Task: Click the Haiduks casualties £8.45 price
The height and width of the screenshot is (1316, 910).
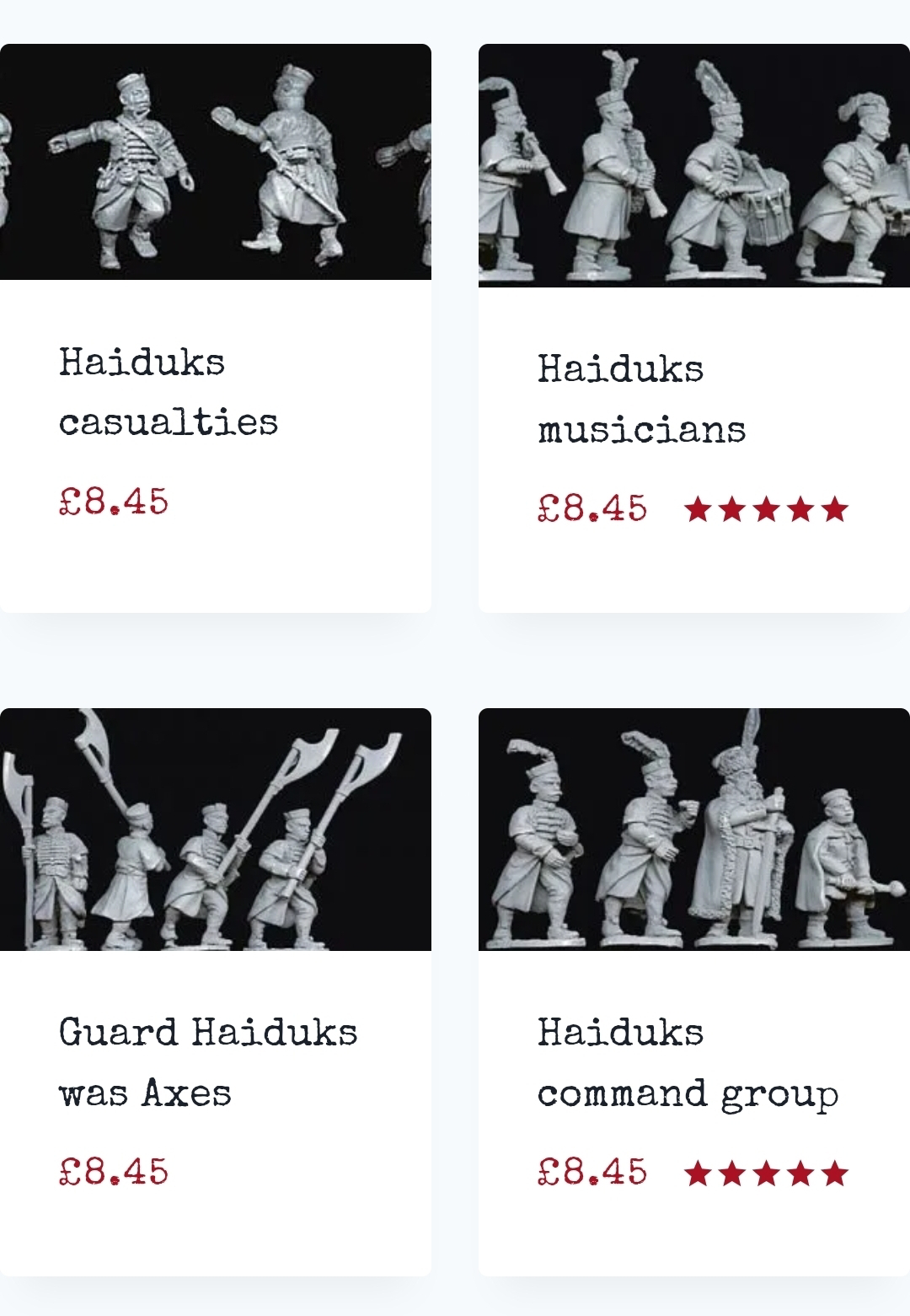Action: click(x=114, y=502)
